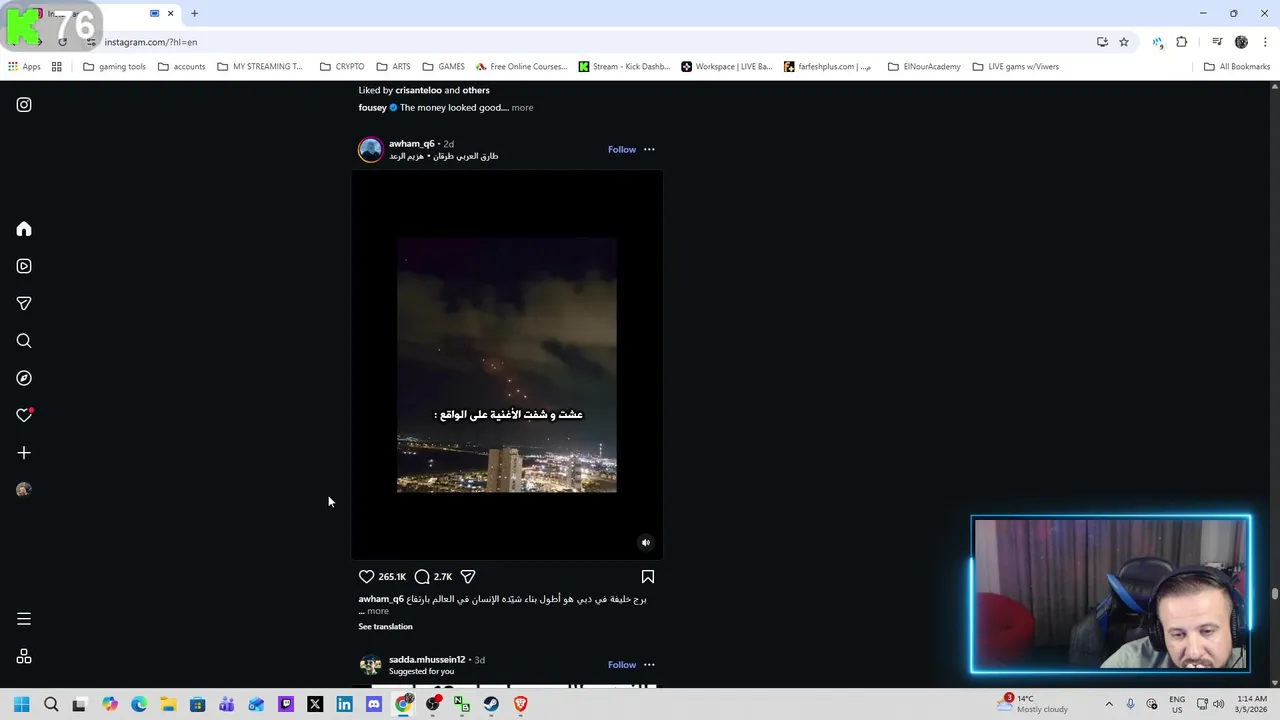Viewport: 1280px width, 720px height.
Task: Open volume control in system tray
Action: click(x=1219, y=704)
